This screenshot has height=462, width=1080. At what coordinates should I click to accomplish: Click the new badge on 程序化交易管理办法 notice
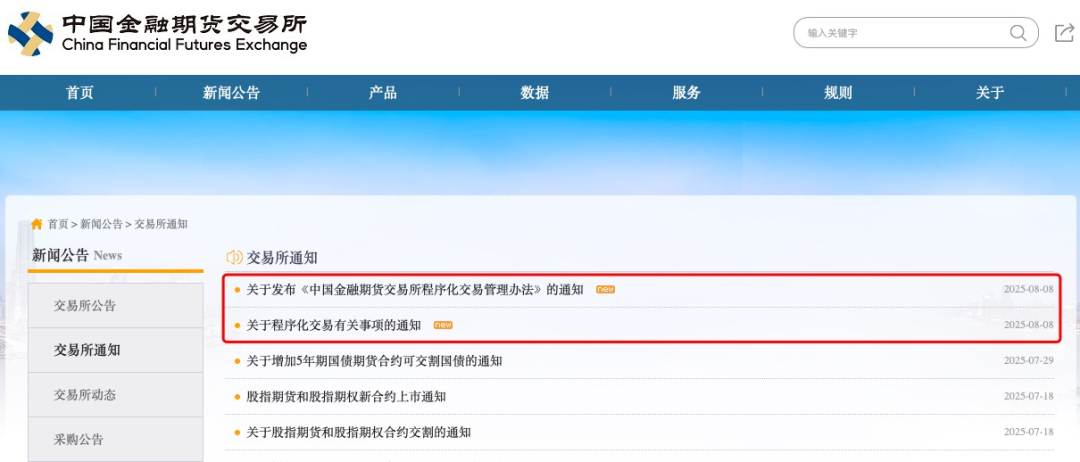point(605,289)
